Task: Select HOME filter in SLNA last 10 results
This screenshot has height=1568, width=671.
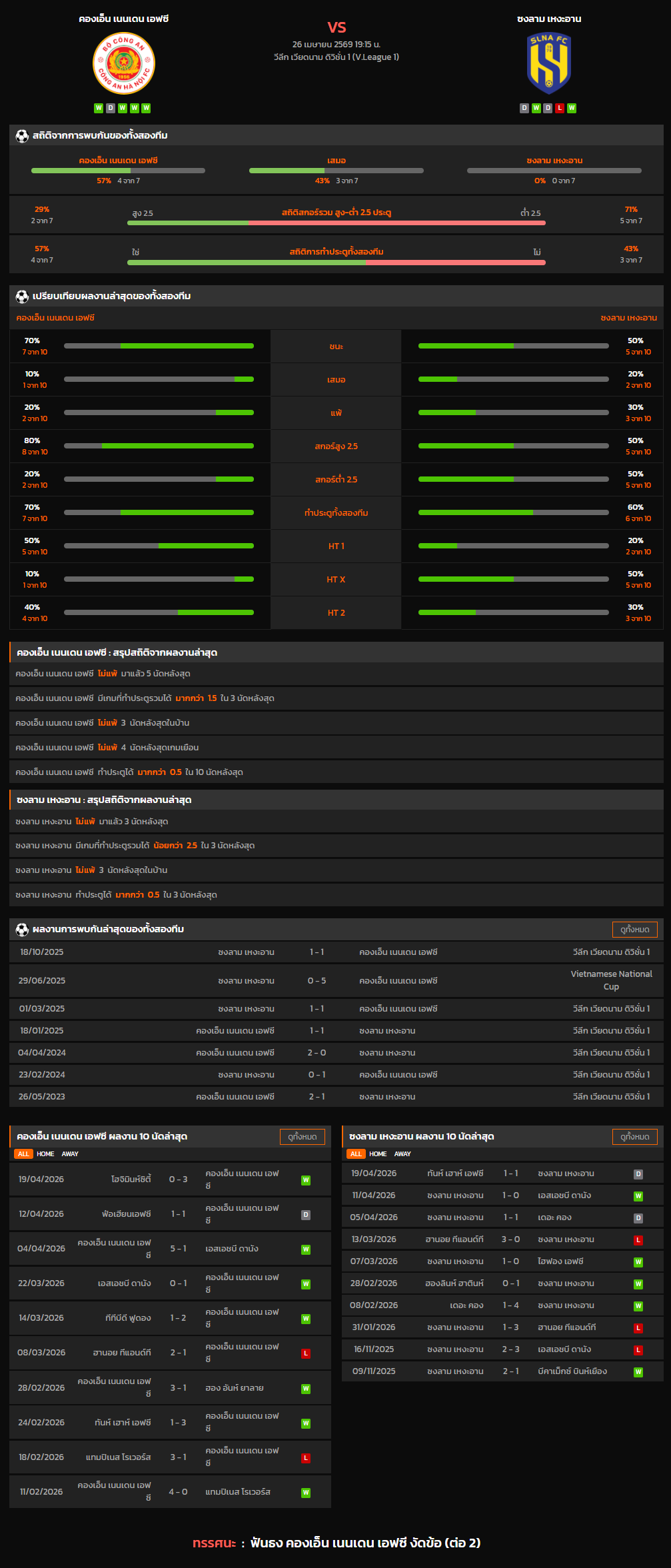Action: pos(378,1154)
